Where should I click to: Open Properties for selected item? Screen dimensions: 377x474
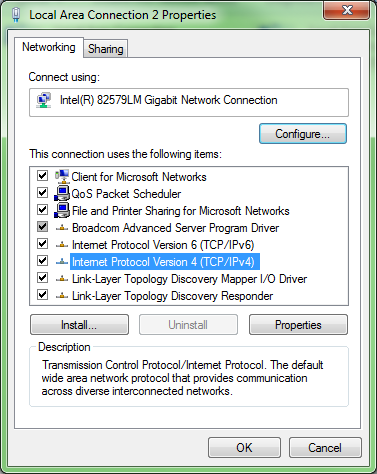(x=298, y=325)
